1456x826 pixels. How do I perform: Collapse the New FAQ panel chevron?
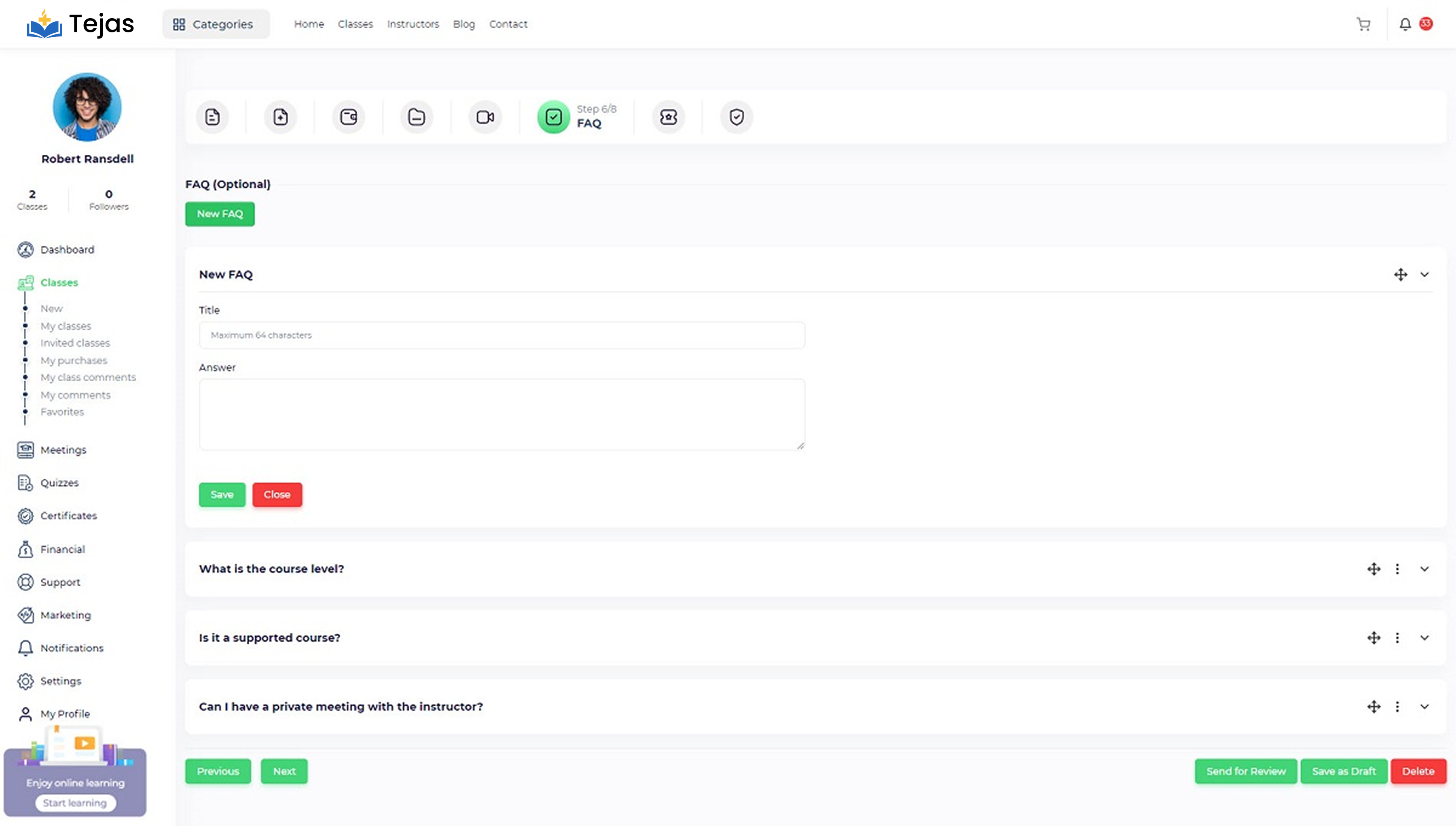tap(1424, 275)
